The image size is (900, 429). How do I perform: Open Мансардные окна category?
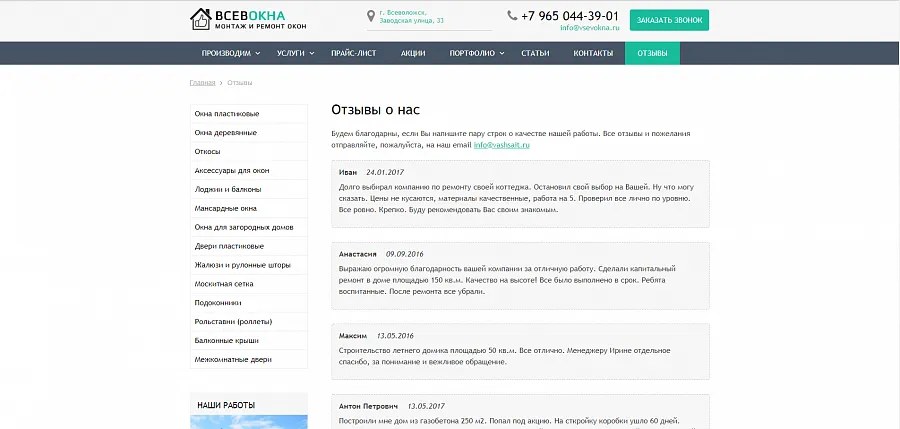click(249, 208)
